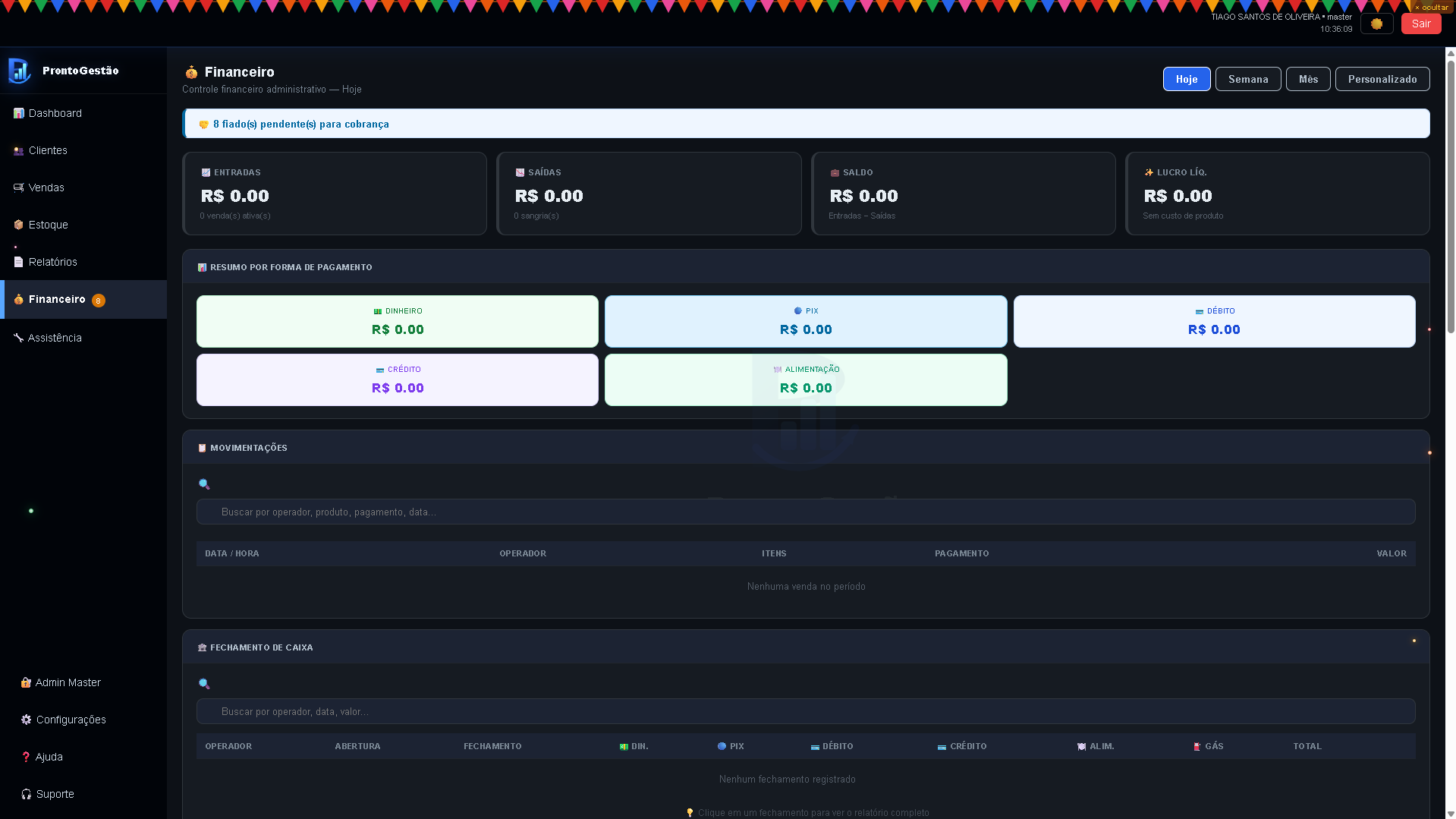This screenshot has height=819, width=1456.
Task: Click the Sair logout button
Action: click(x=1421, y=24)
